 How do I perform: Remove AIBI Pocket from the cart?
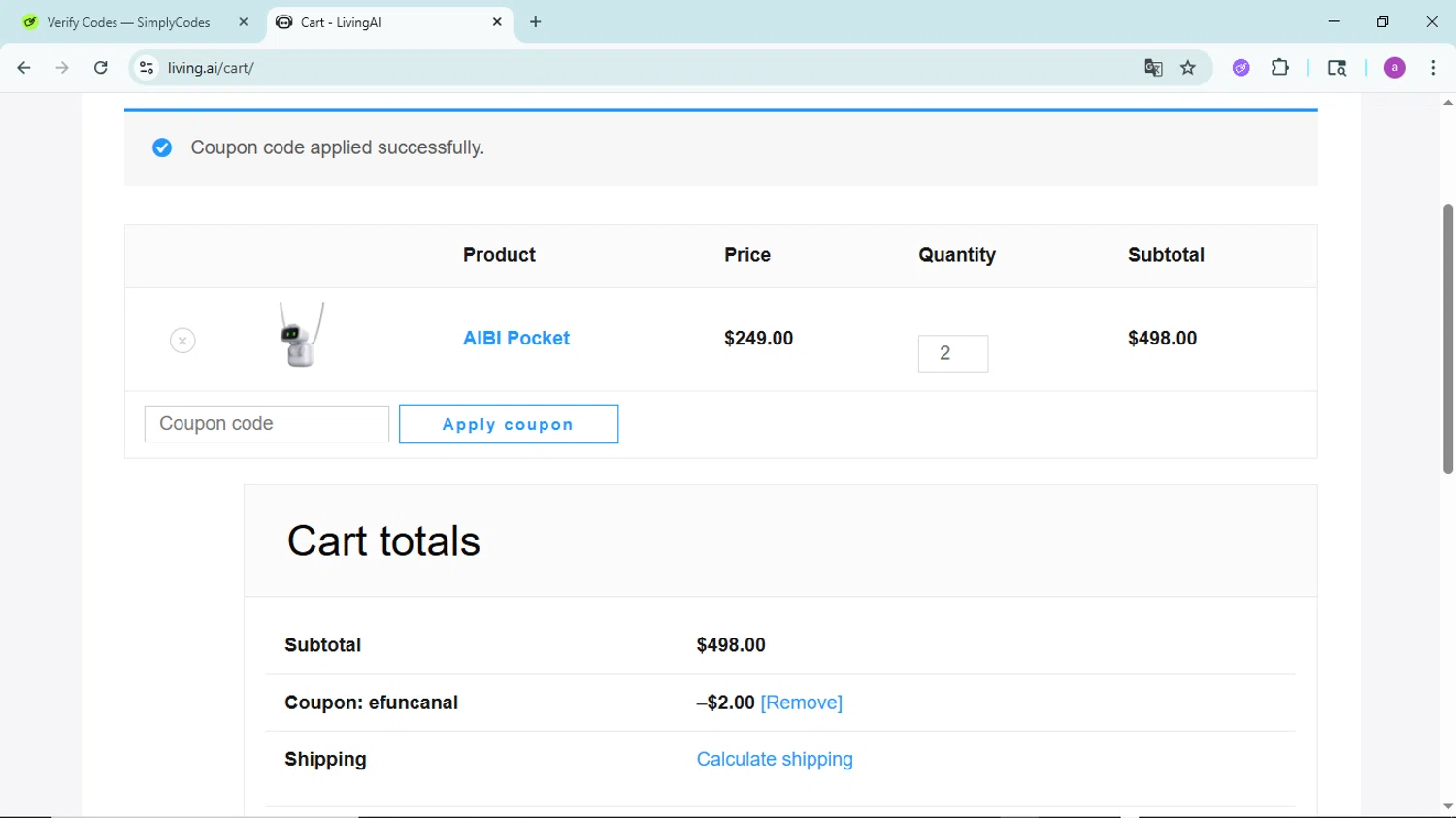(182, 341)
